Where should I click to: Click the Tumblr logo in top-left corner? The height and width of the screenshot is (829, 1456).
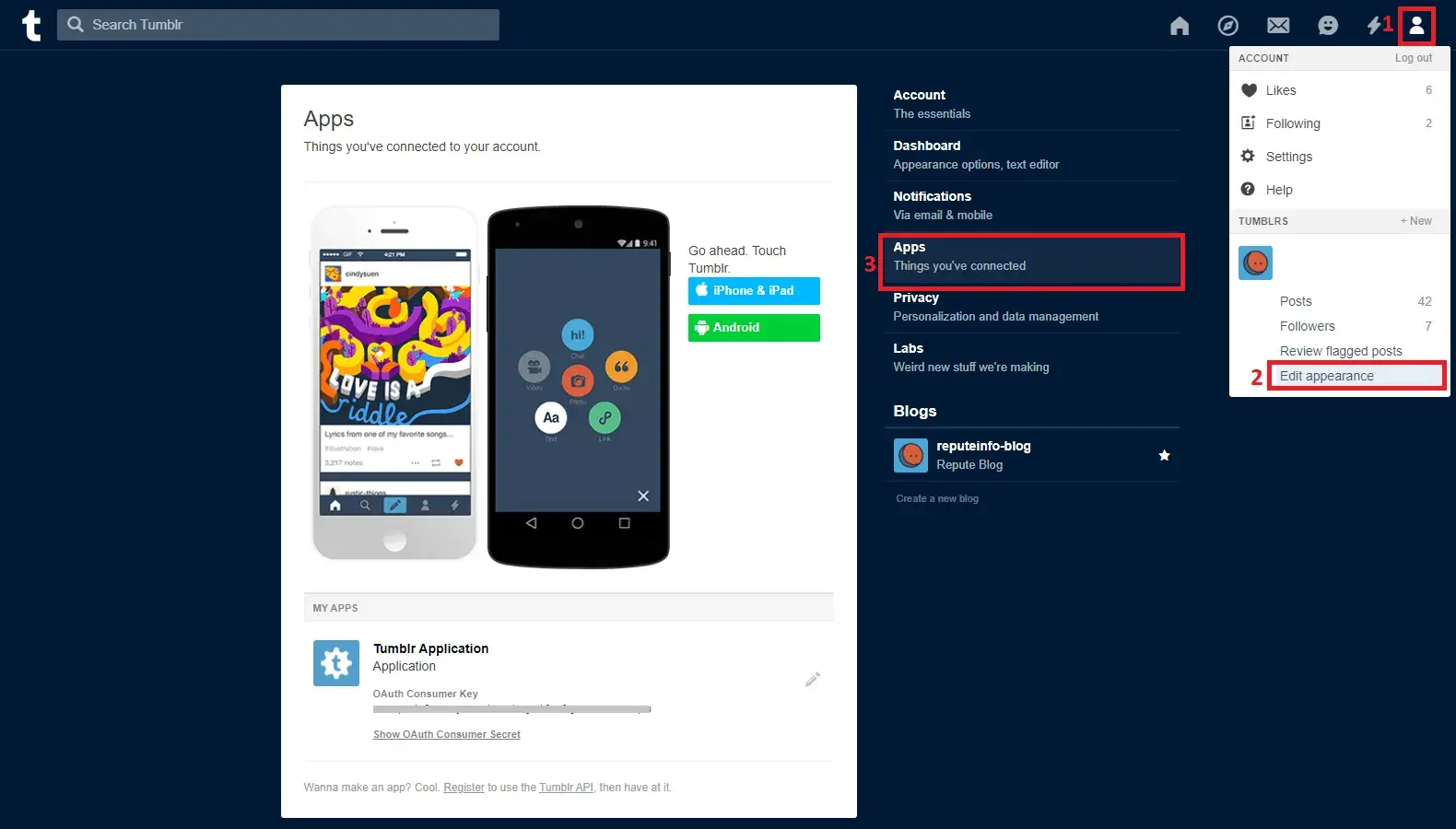pyautogui.click(x=31, y=25)
